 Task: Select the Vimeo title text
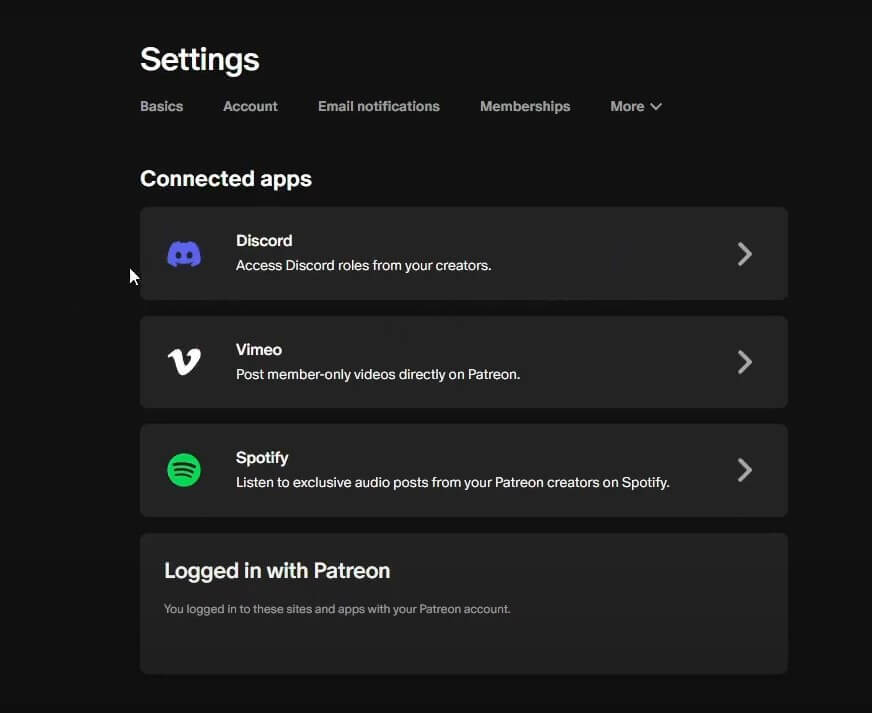pos(259,349)
